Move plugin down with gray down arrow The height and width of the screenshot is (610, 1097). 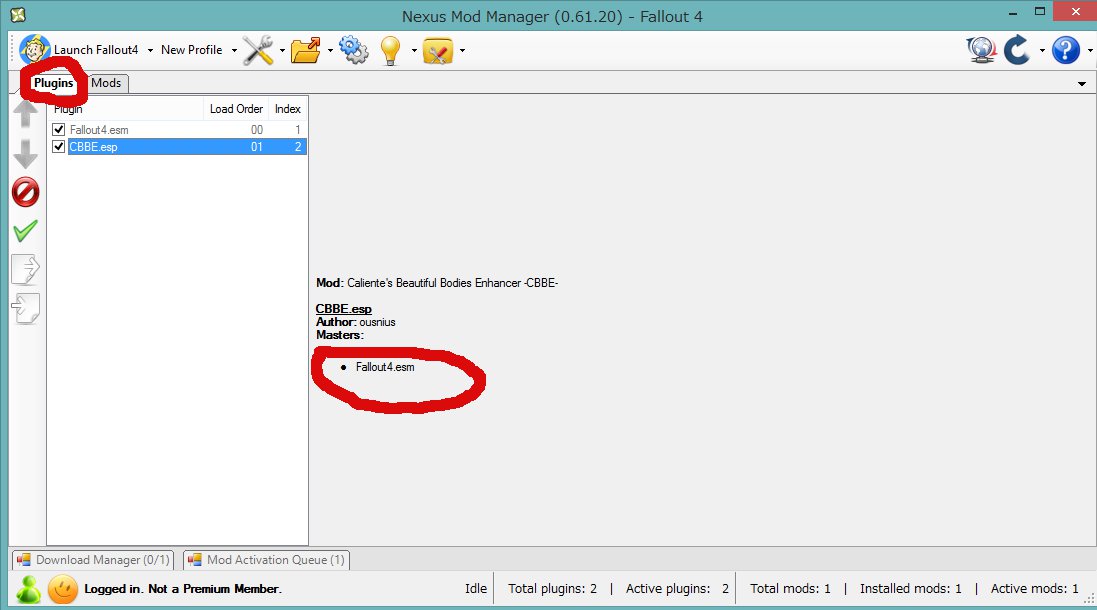click(x=26, y=153)
